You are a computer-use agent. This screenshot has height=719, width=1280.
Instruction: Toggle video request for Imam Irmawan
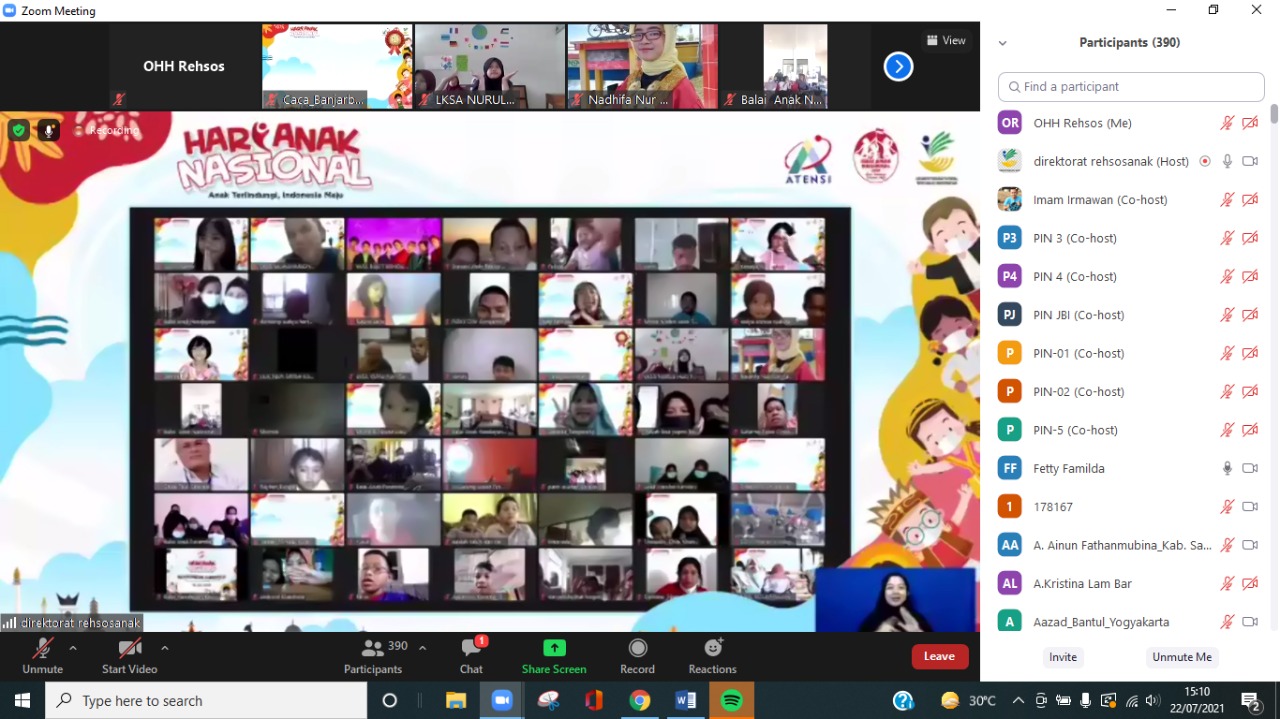1250,199
